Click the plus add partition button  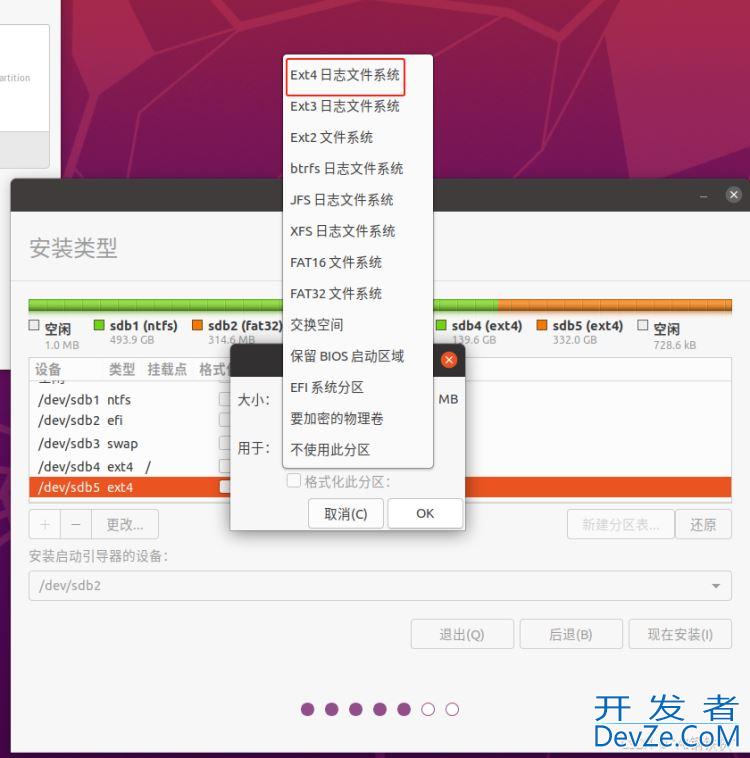pos(45,524)
